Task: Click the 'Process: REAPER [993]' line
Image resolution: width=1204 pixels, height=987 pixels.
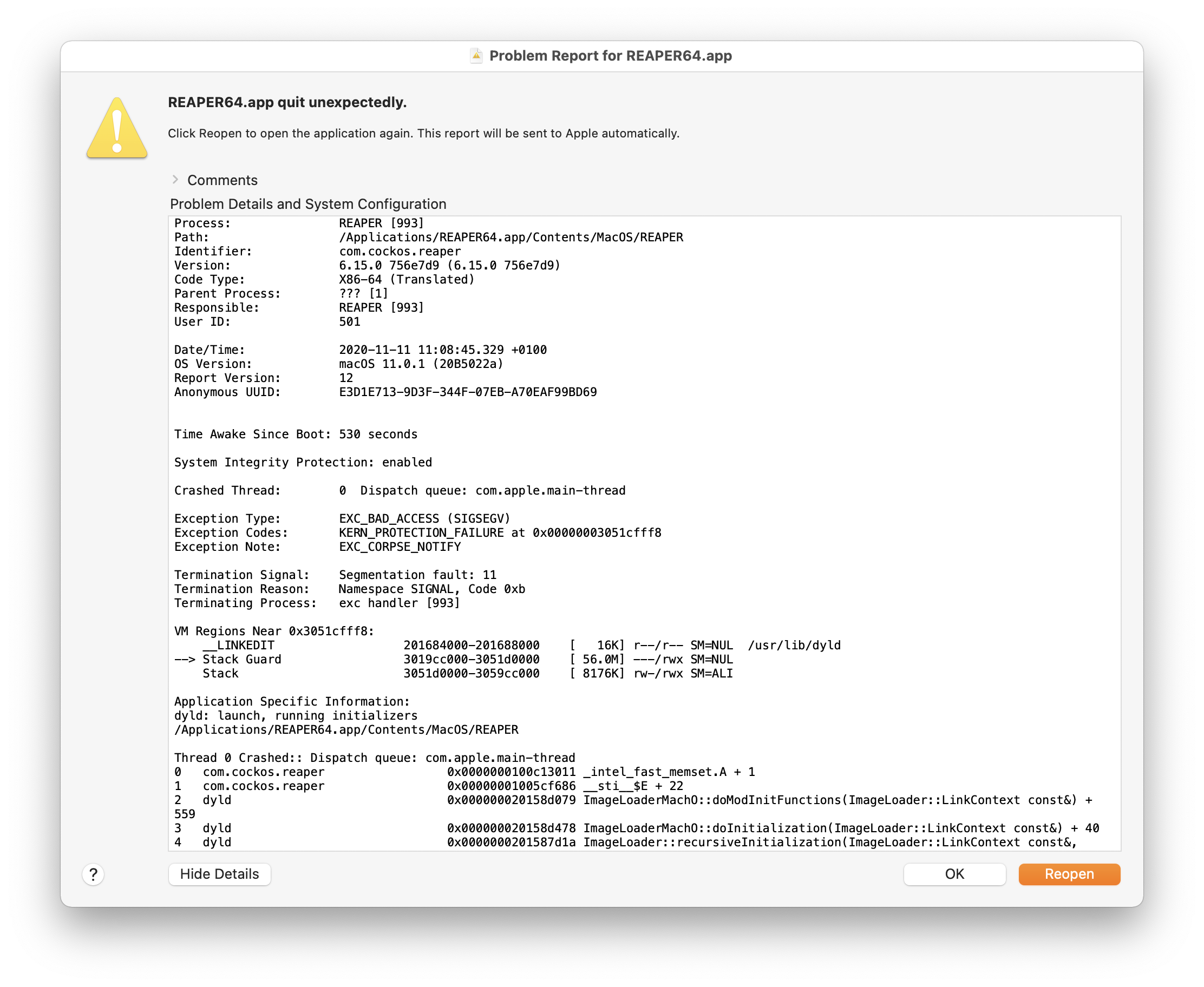Action: [299, 223]
